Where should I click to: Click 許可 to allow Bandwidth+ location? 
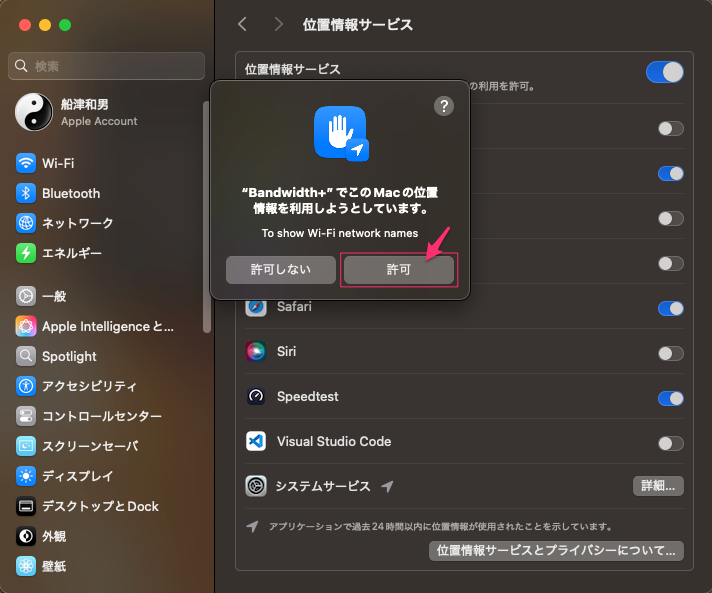pyautogui.click(x=399, y=270)
